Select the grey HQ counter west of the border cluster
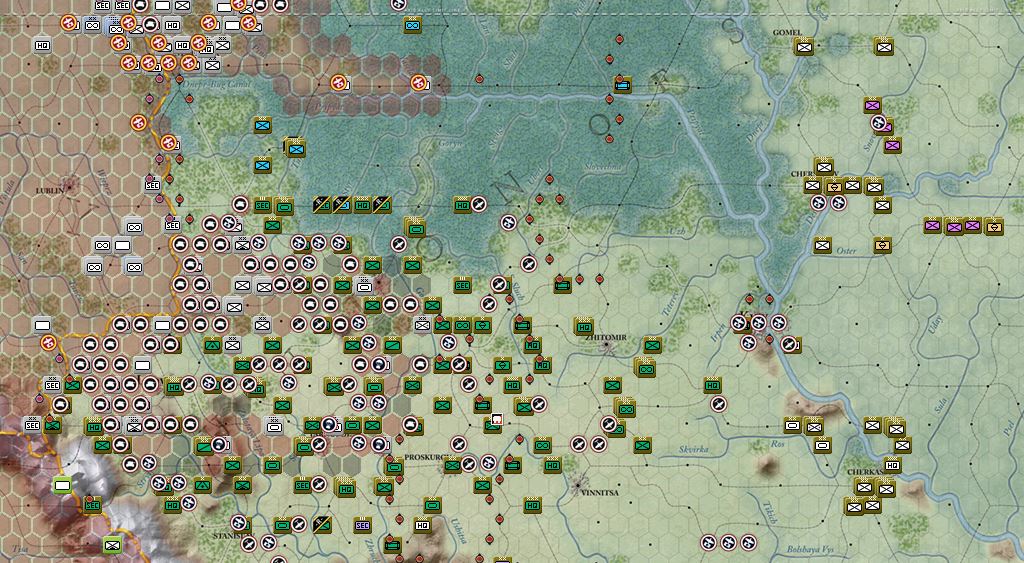The width and height of the screenshot is (1024, 563). point(42,46)
